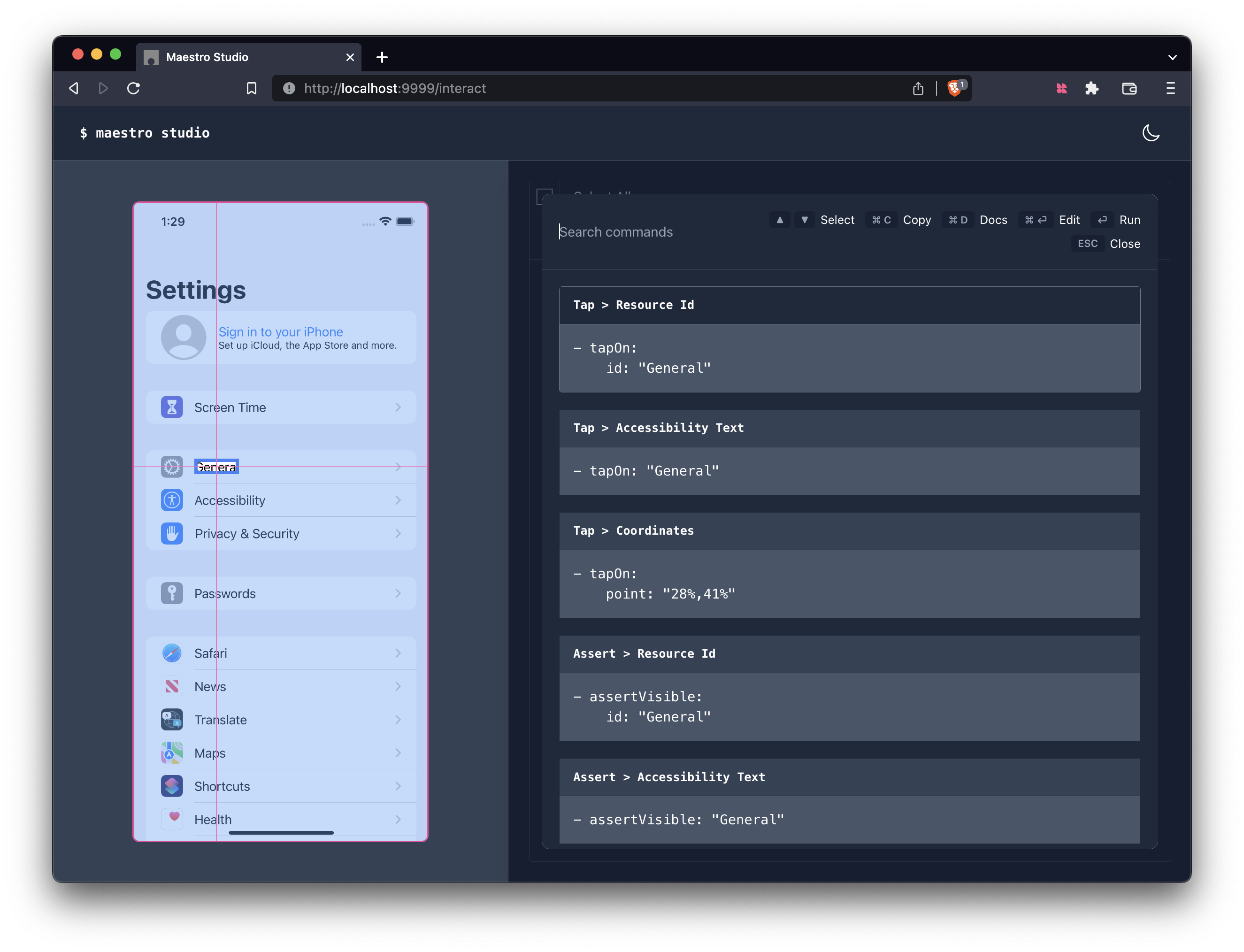This screenshot has width=1244, height=952.
Task: Click the browser extensions puzzle icon
Action: [1091, 88]
